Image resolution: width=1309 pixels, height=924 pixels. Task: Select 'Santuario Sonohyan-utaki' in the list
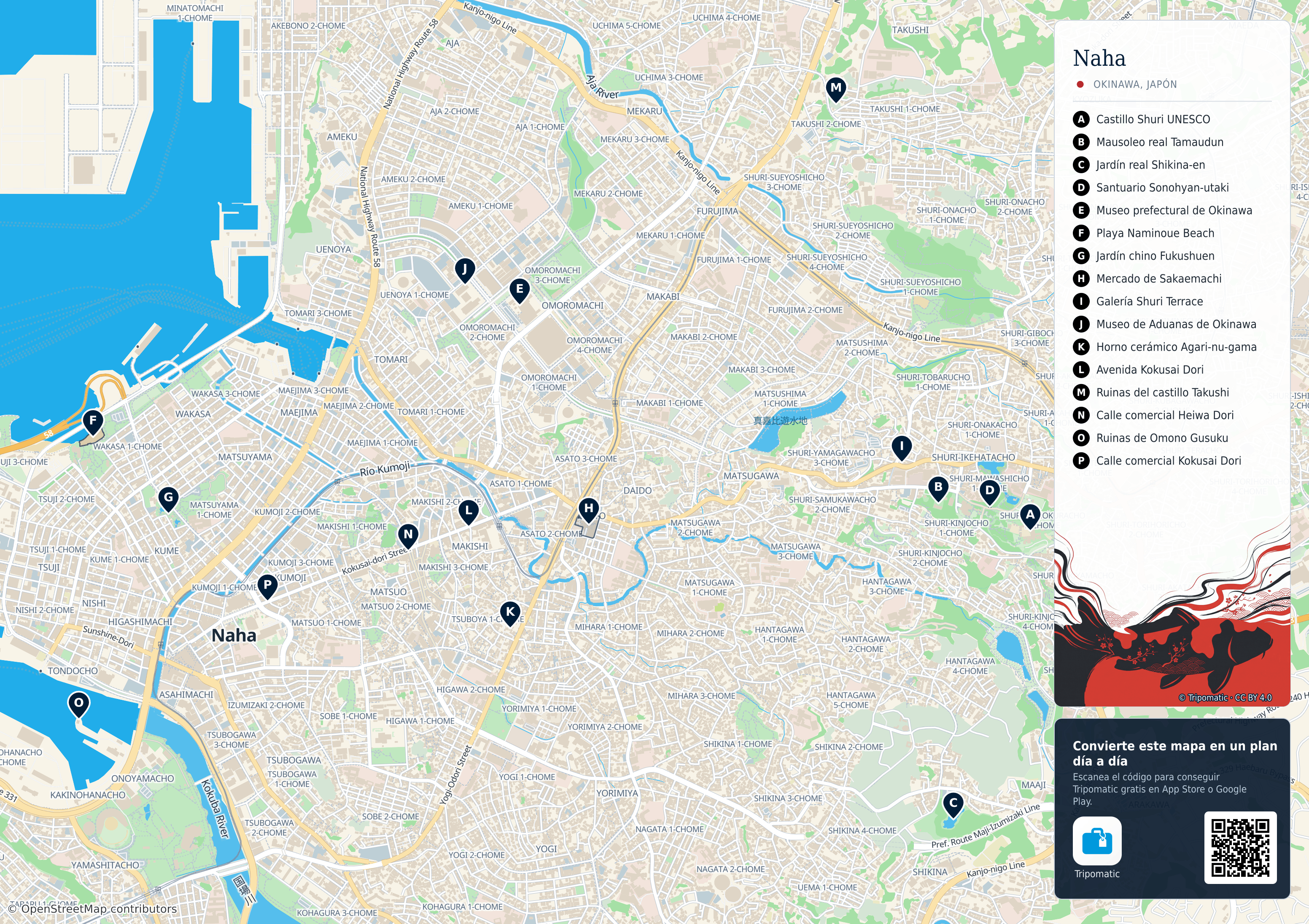[x=1151, y=188]
